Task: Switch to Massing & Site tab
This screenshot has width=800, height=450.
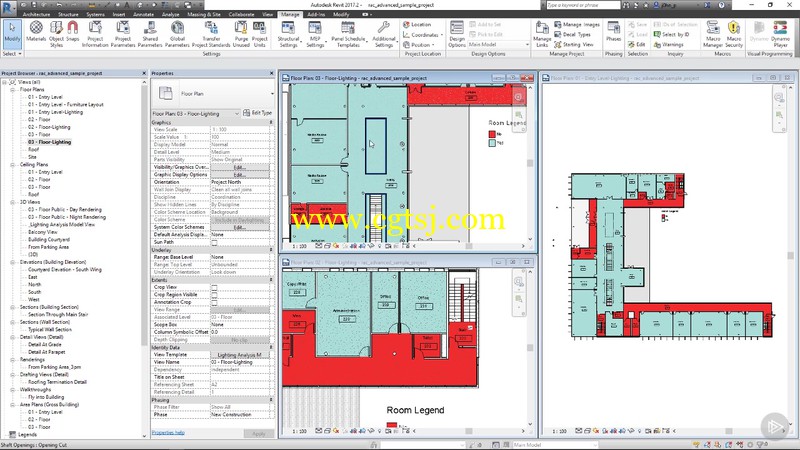Action: 204,14
